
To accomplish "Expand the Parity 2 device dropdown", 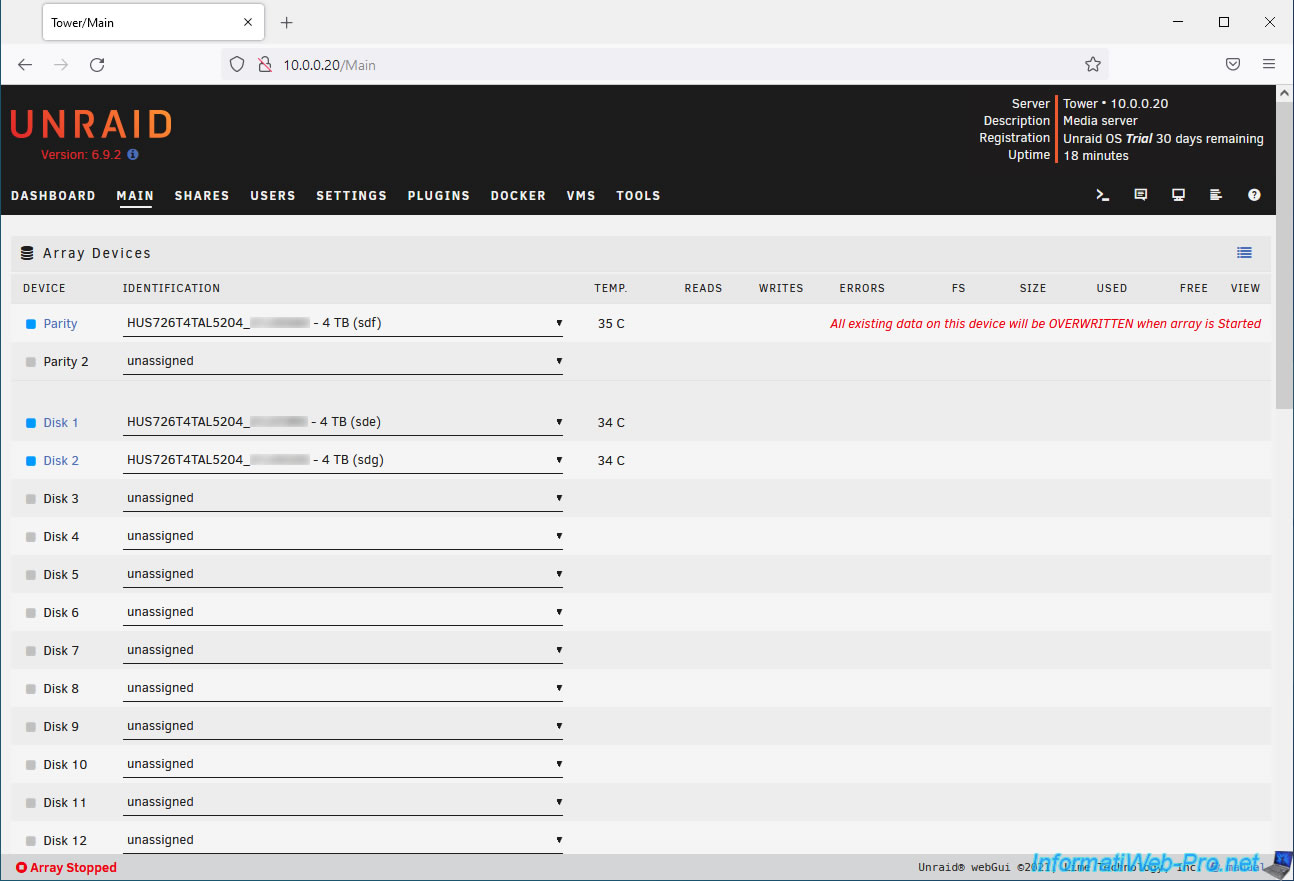I will click(x=342, y=361).
